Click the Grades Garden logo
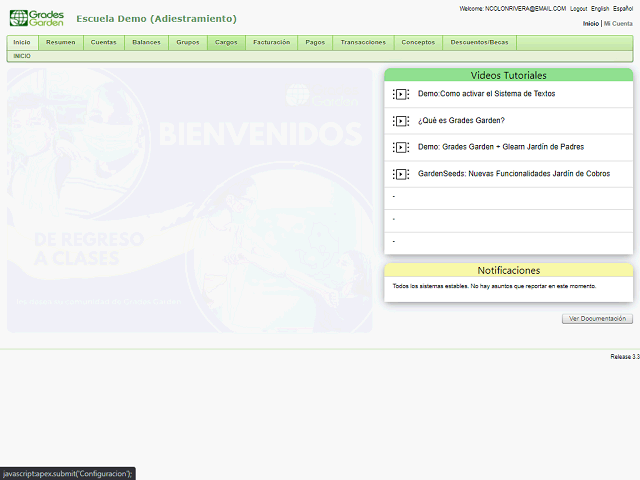This screenshot has width=640, height=480. 37,18
